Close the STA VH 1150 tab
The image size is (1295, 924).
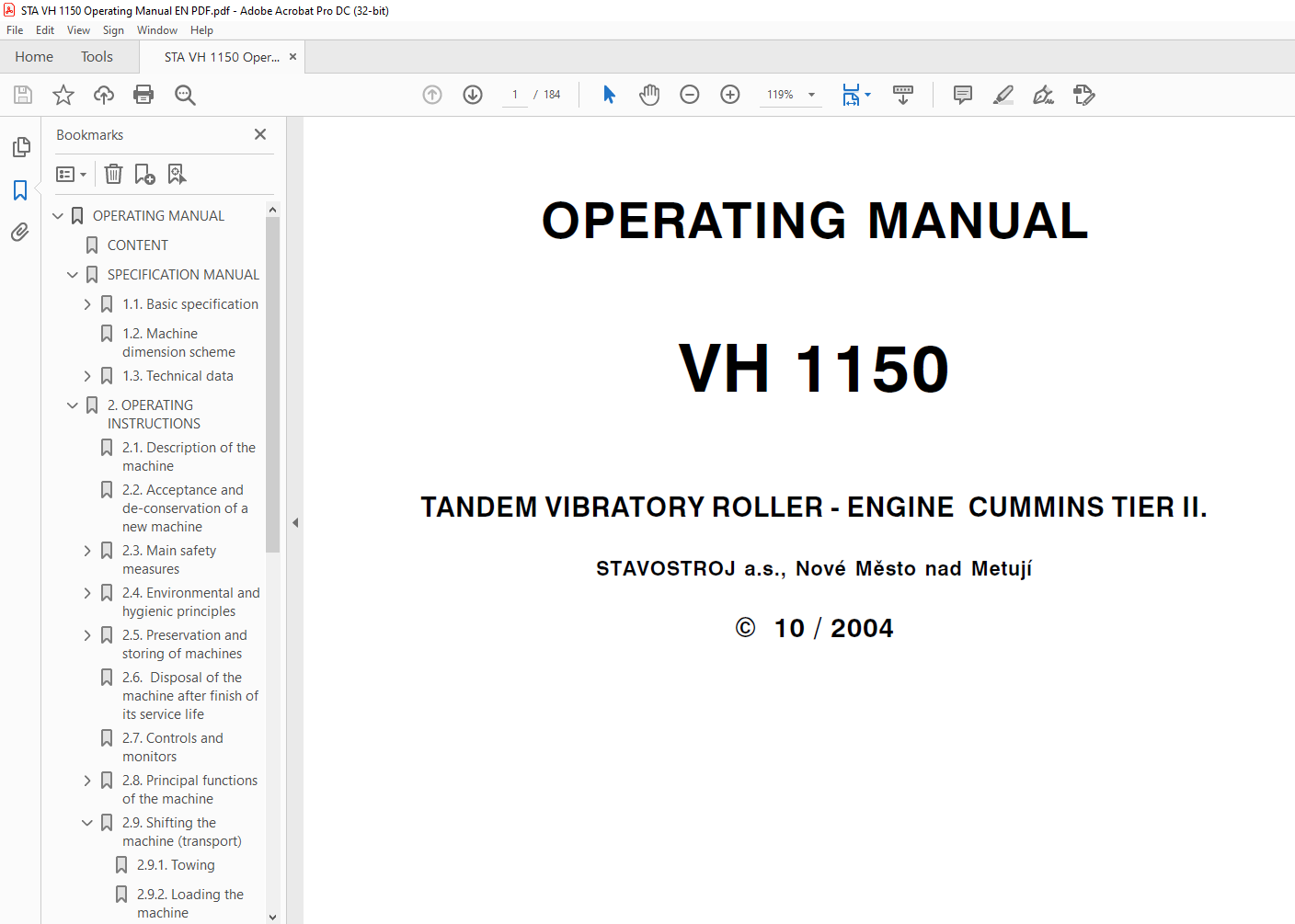click(x=292, y=57)
